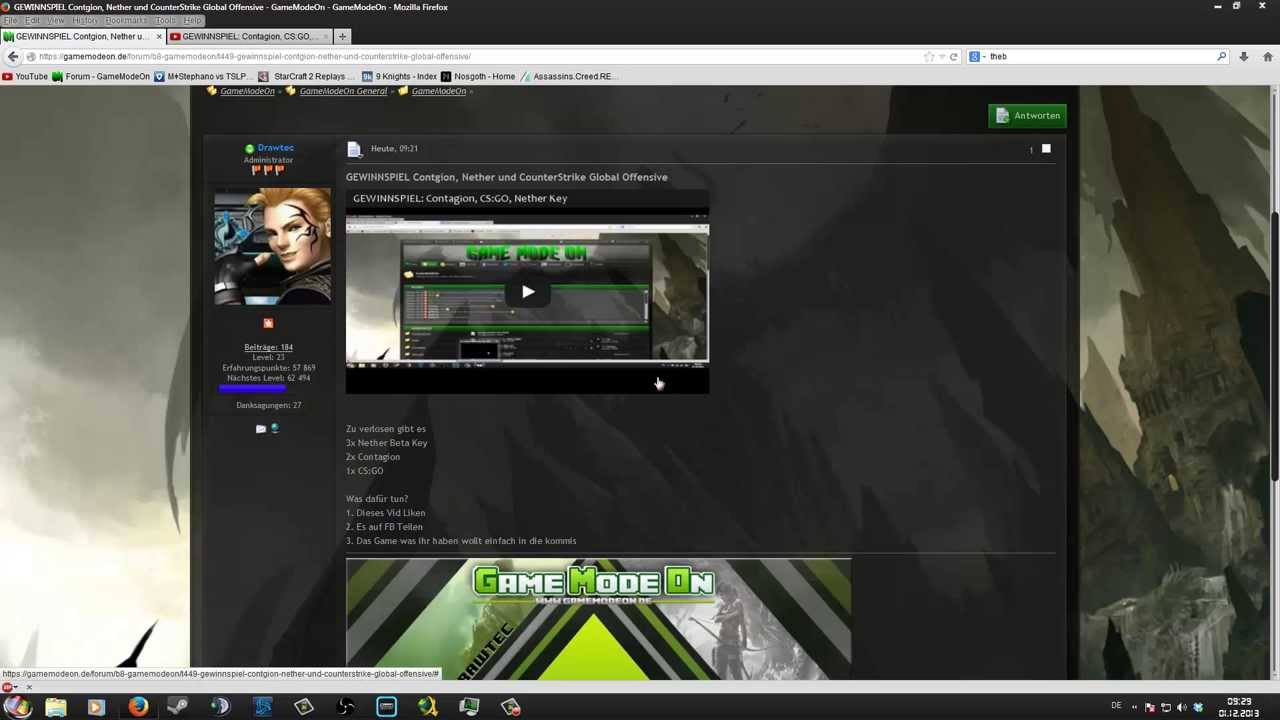Click the post document icon next to Heute

click(x=354, y=149)
